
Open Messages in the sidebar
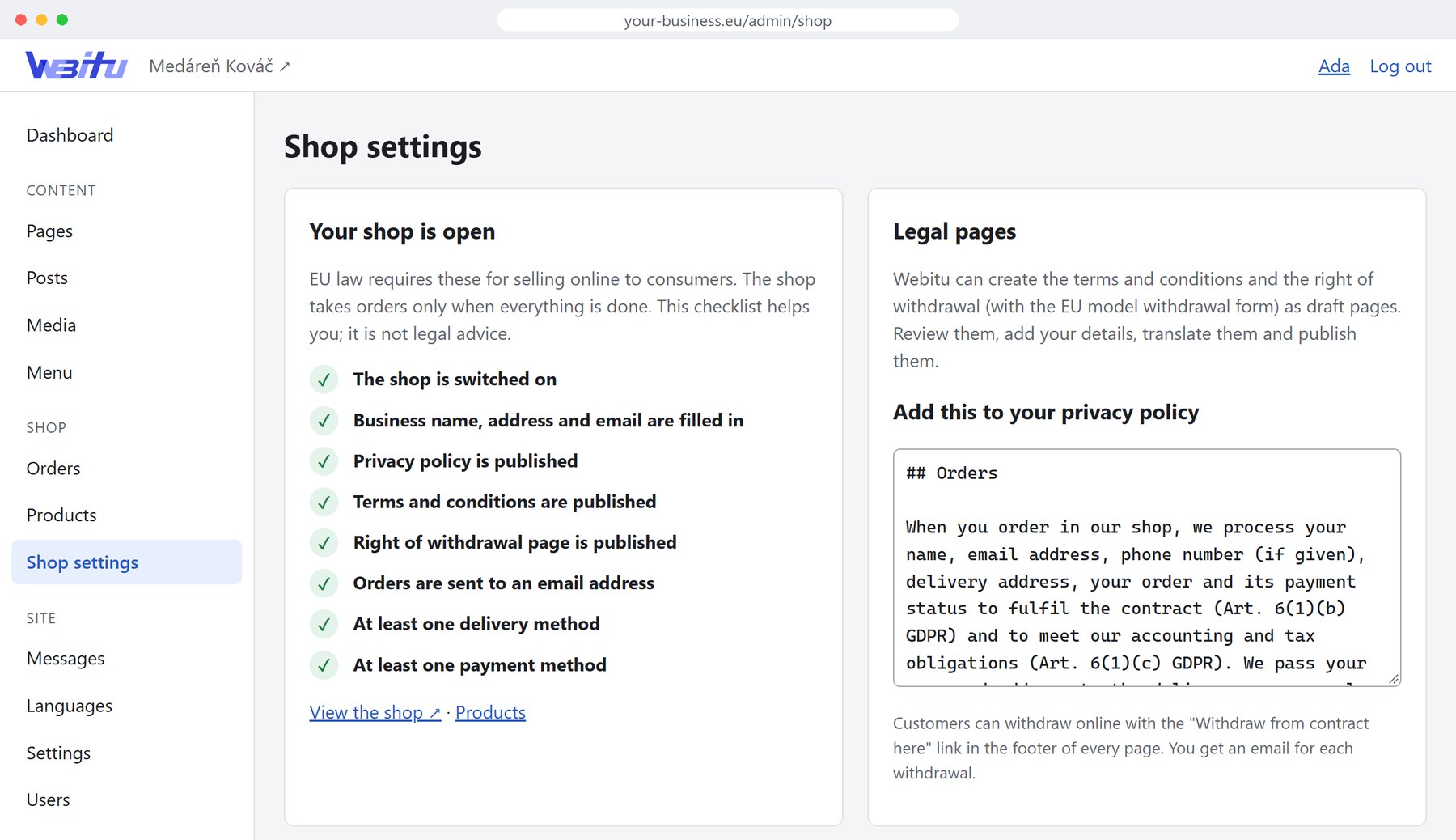126,659
